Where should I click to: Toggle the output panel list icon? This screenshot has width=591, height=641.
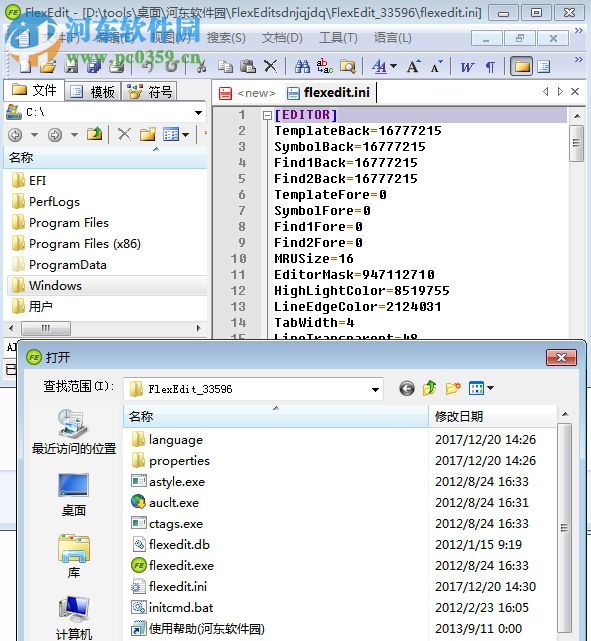click(544, 66)
